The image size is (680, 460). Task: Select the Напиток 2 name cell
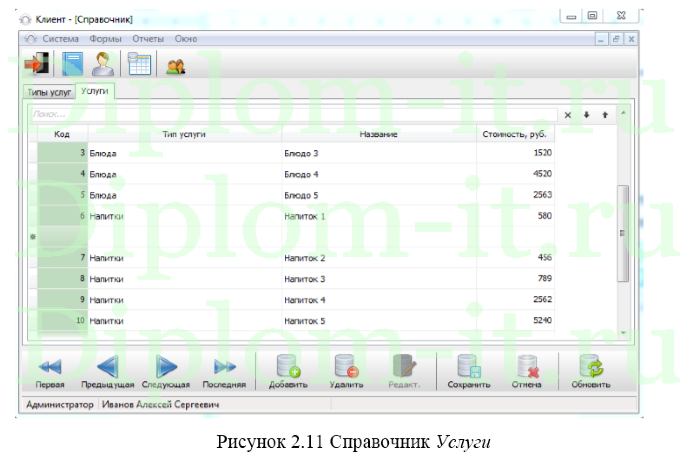[379, 258]
